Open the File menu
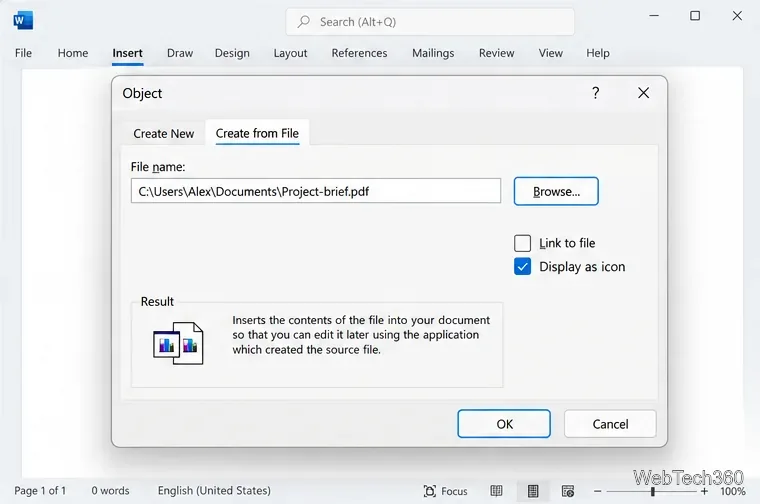 [x=23, y=53]
